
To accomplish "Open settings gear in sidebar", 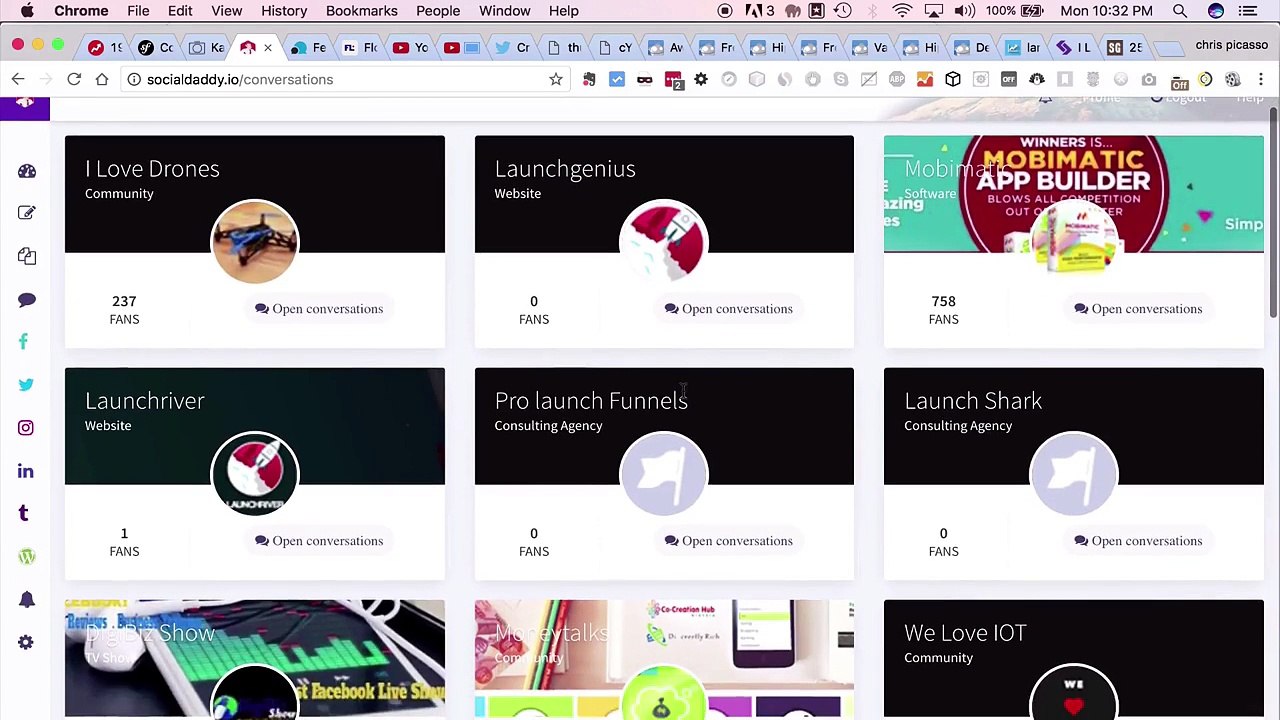I will tap(26, 643).
